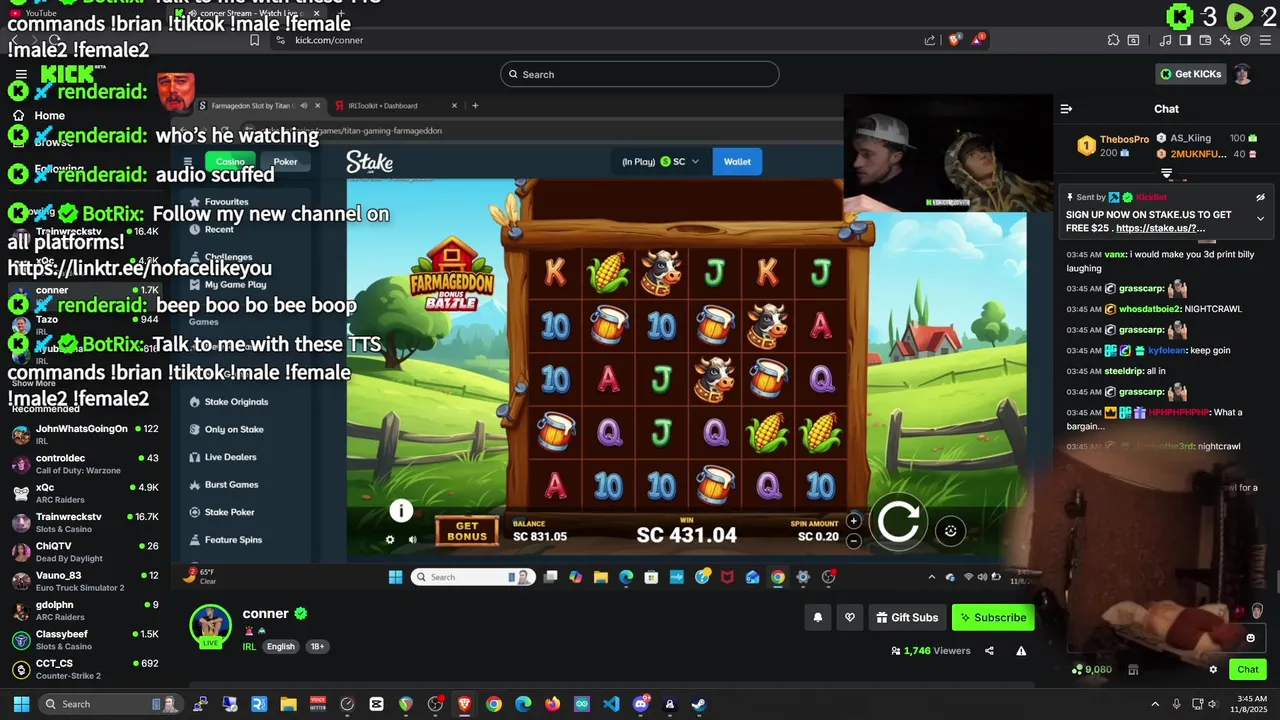Open Feature Spins in the sidebar
This screenshot has height=720, width=1280.
(x=233, y=540)
